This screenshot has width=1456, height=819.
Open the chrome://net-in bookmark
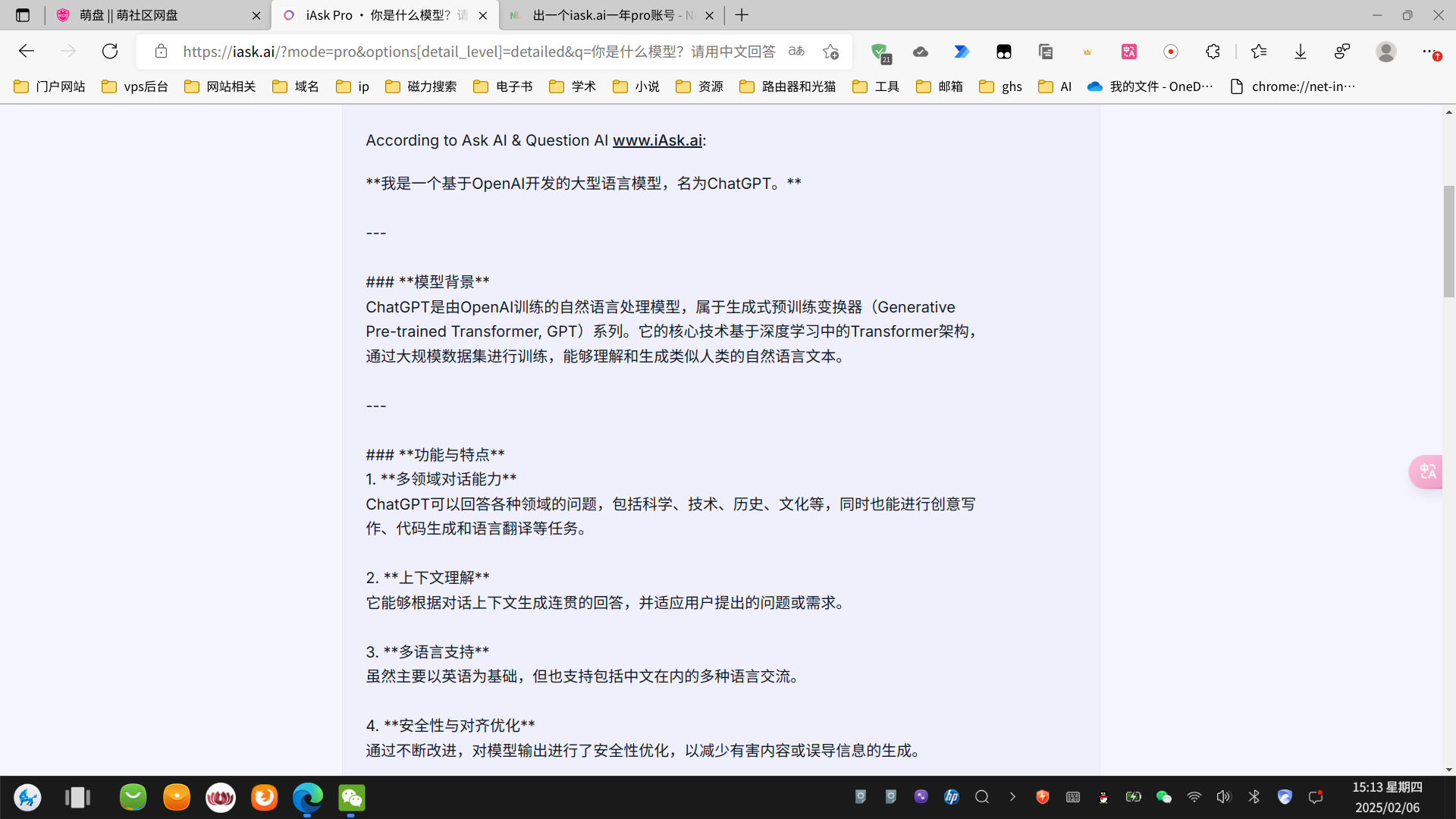pyautogui.click(x=1293, y=86)
